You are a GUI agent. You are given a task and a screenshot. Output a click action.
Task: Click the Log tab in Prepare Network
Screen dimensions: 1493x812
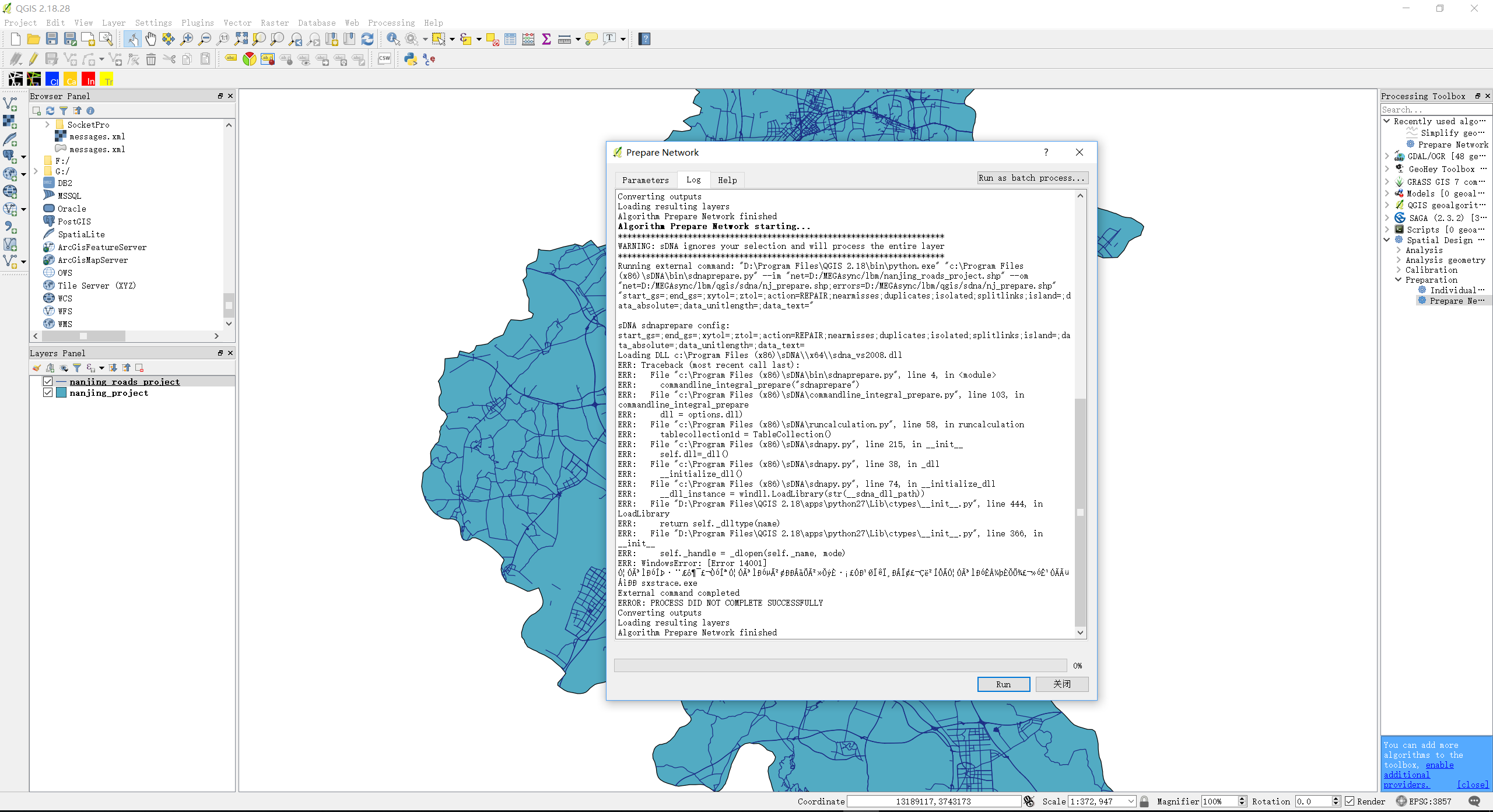[693, 179]
